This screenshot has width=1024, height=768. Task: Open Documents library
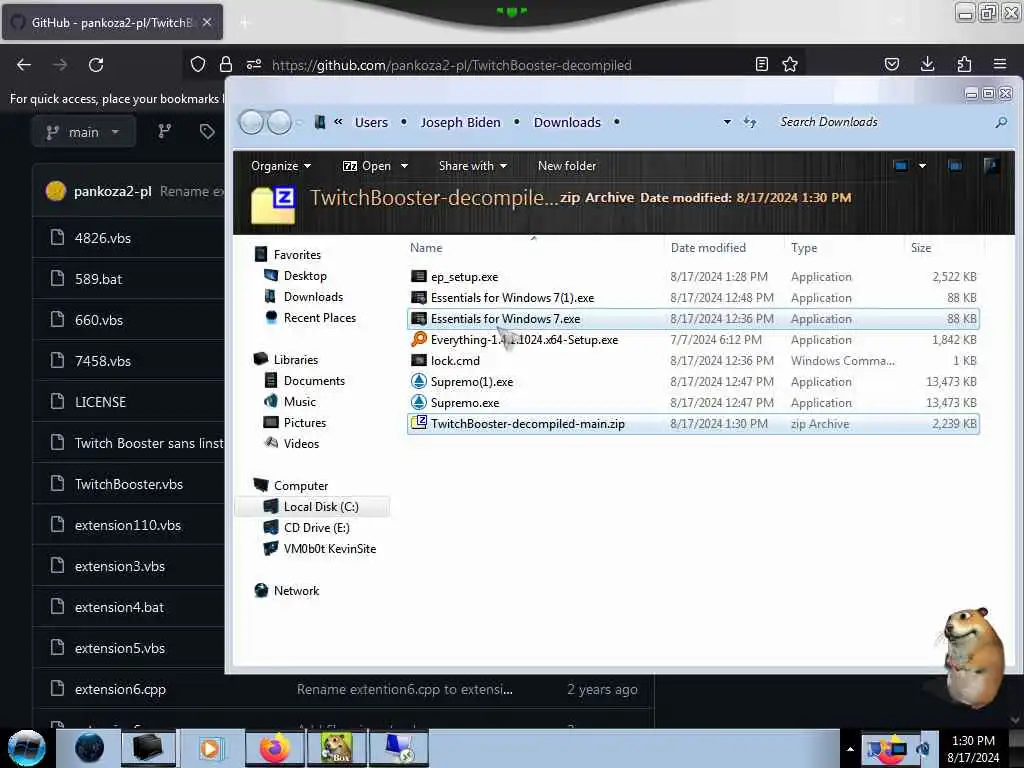coord(313,381)
